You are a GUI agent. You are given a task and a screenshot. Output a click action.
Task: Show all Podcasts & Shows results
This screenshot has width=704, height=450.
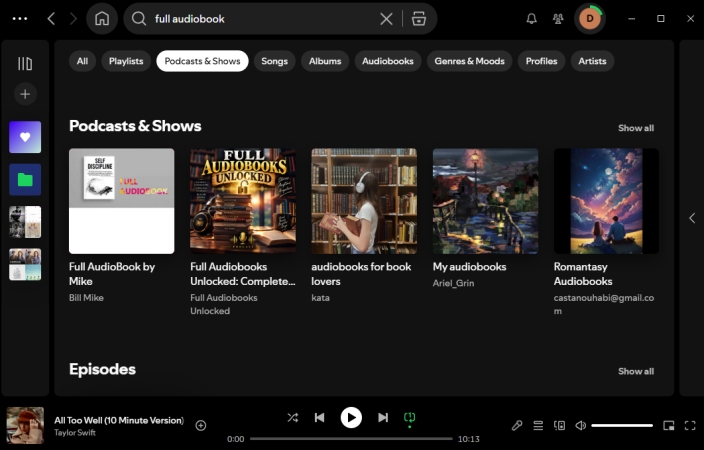click(x=636, y=128)
